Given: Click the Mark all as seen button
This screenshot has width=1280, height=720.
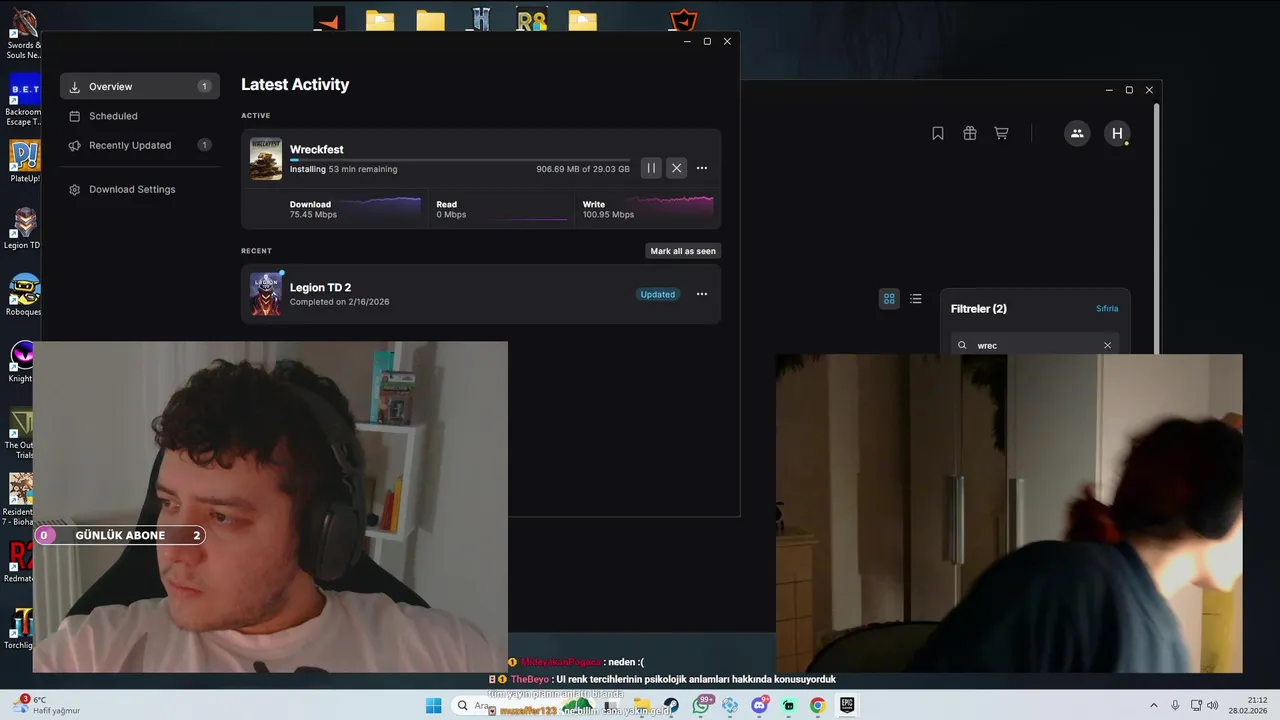Looking at the screenshot, I should click(683, 251).
